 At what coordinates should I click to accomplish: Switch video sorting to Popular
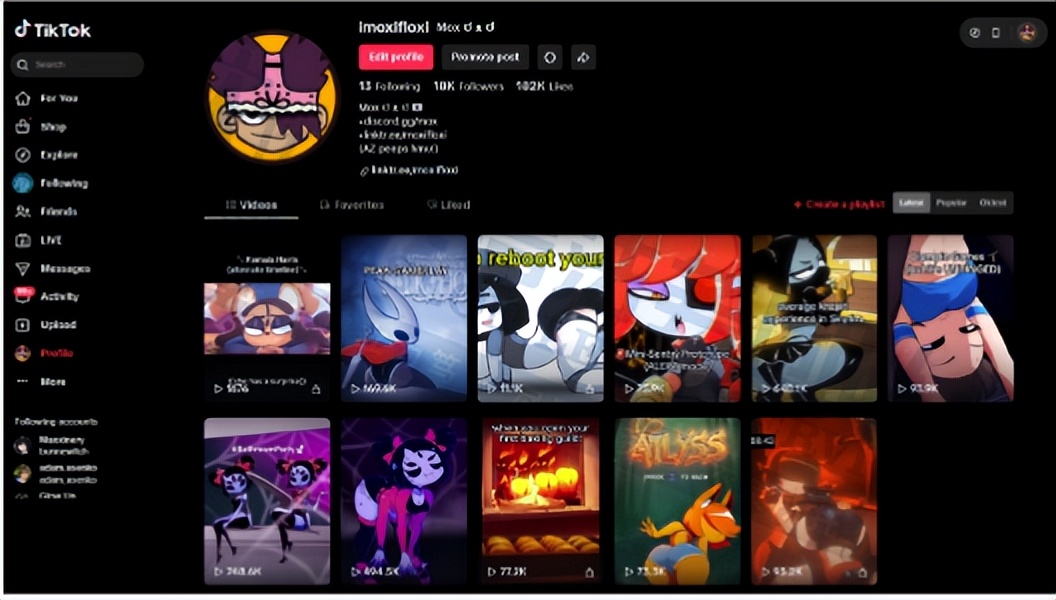(x=950, y=203)
